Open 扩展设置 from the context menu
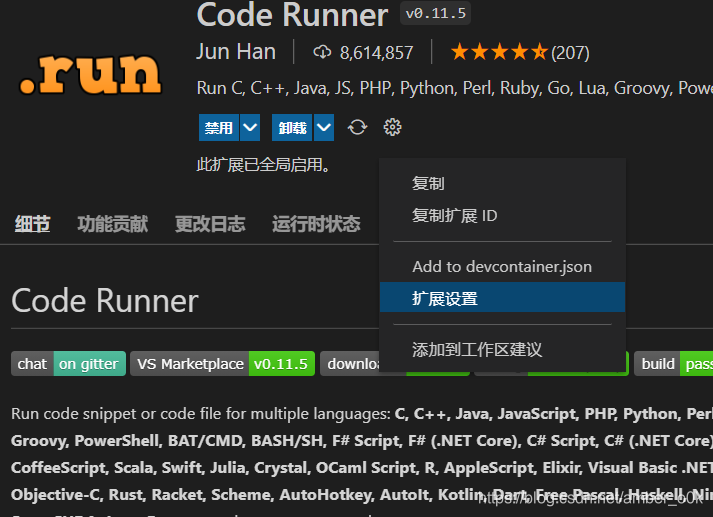This screenshot has width=713, height=517. point(502,297)
